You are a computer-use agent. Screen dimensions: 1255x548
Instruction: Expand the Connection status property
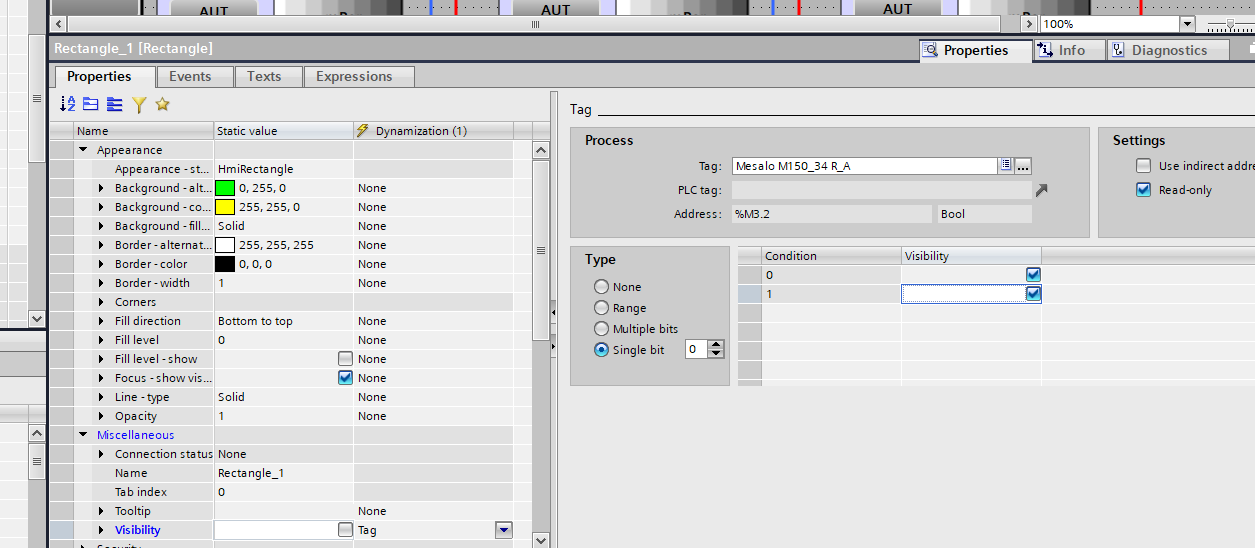[x=101, y=454]
